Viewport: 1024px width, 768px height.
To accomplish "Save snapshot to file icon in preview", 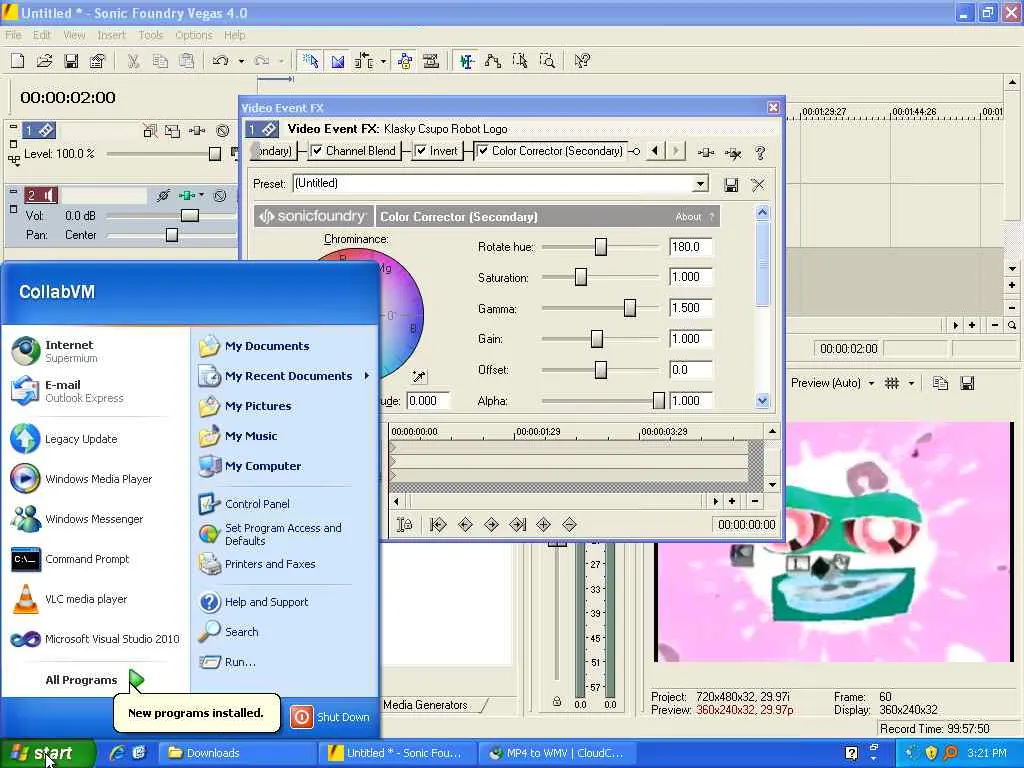I will 967,383.
